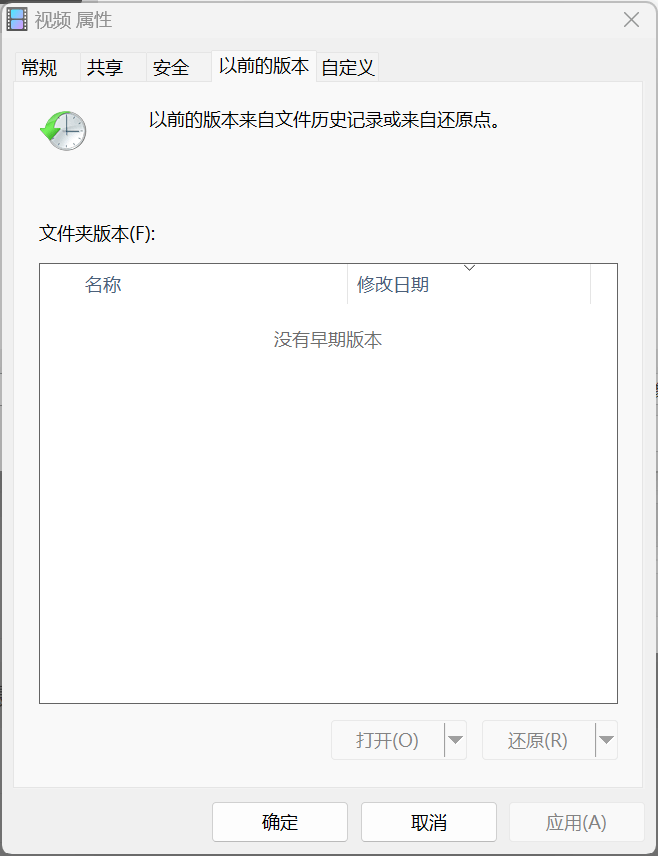Click the green-arrow clock restore icon

point(63,130)
